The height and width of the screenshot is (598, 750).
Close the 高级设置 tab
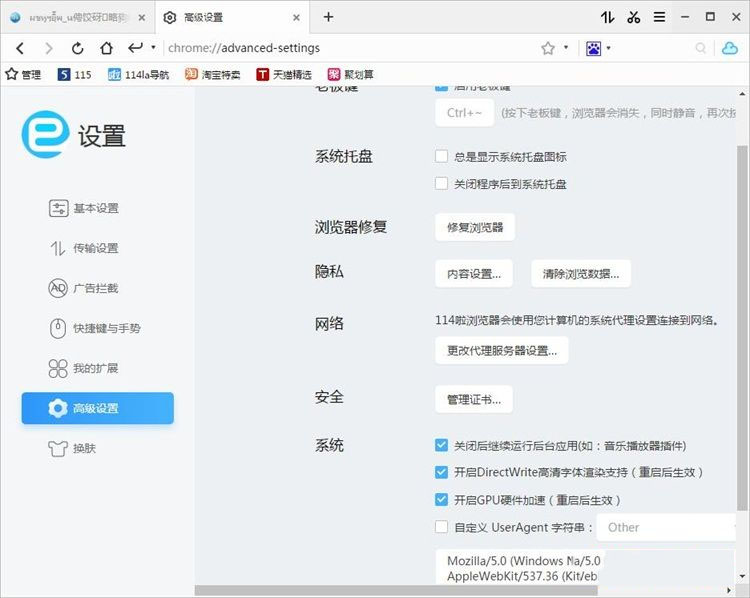click(297, 18)
